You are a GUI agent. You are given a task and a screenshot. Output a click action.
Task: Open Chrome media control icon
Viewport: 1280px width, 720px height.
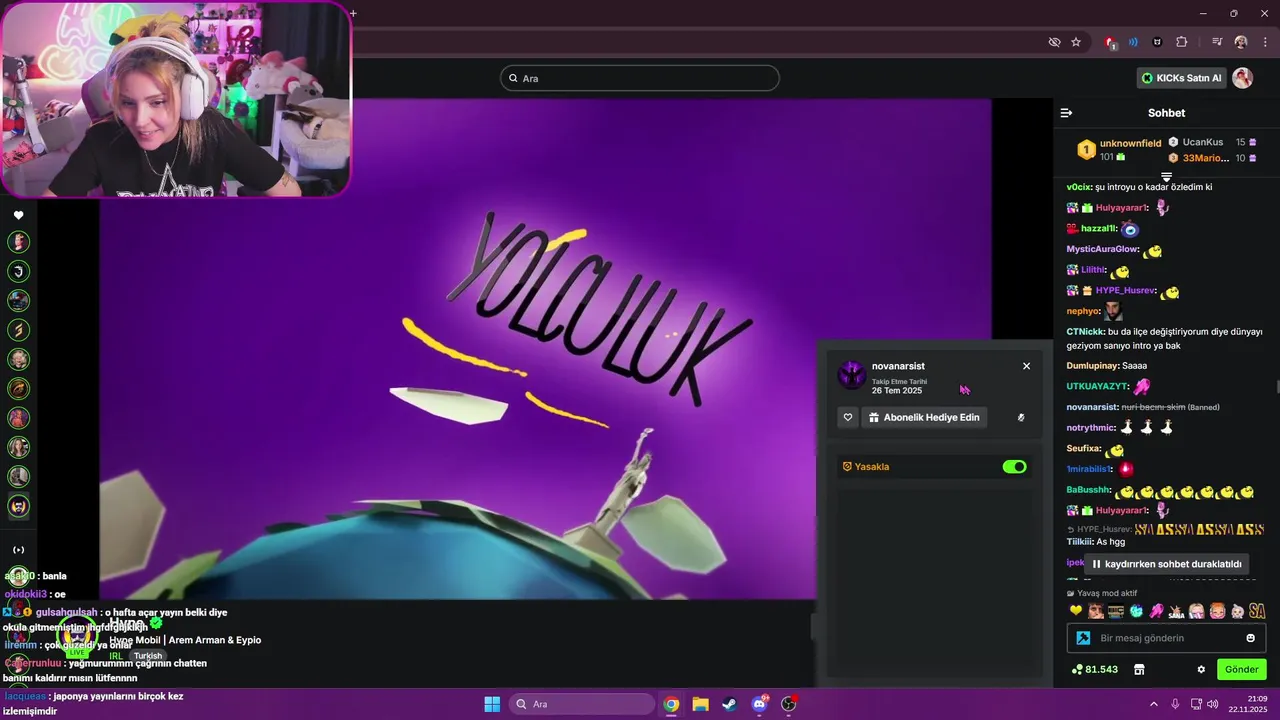(1217, 42)
